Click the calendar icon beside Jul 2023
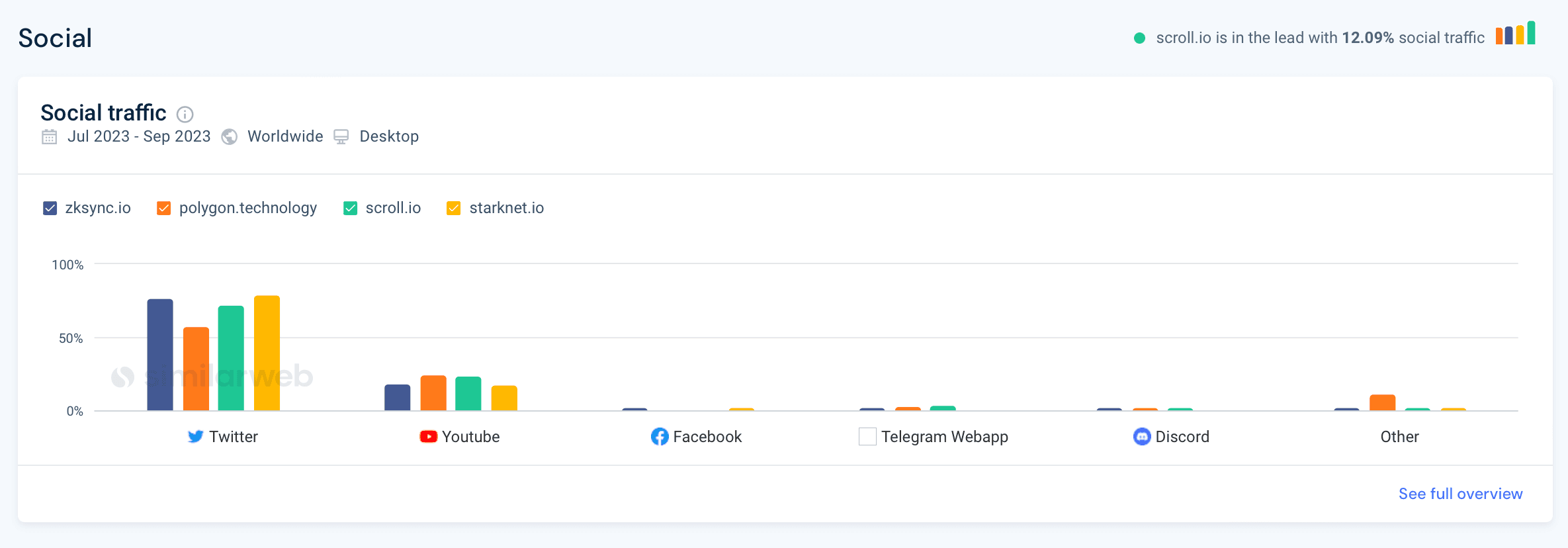This screenshot has height=548, width=1568. (50, 137)
